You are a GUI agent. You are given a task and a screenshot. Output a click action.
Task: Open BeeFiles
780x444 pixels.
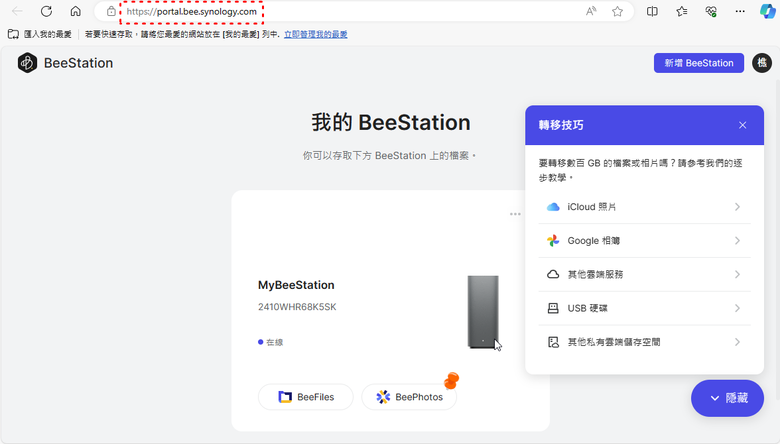click(305, 397)
